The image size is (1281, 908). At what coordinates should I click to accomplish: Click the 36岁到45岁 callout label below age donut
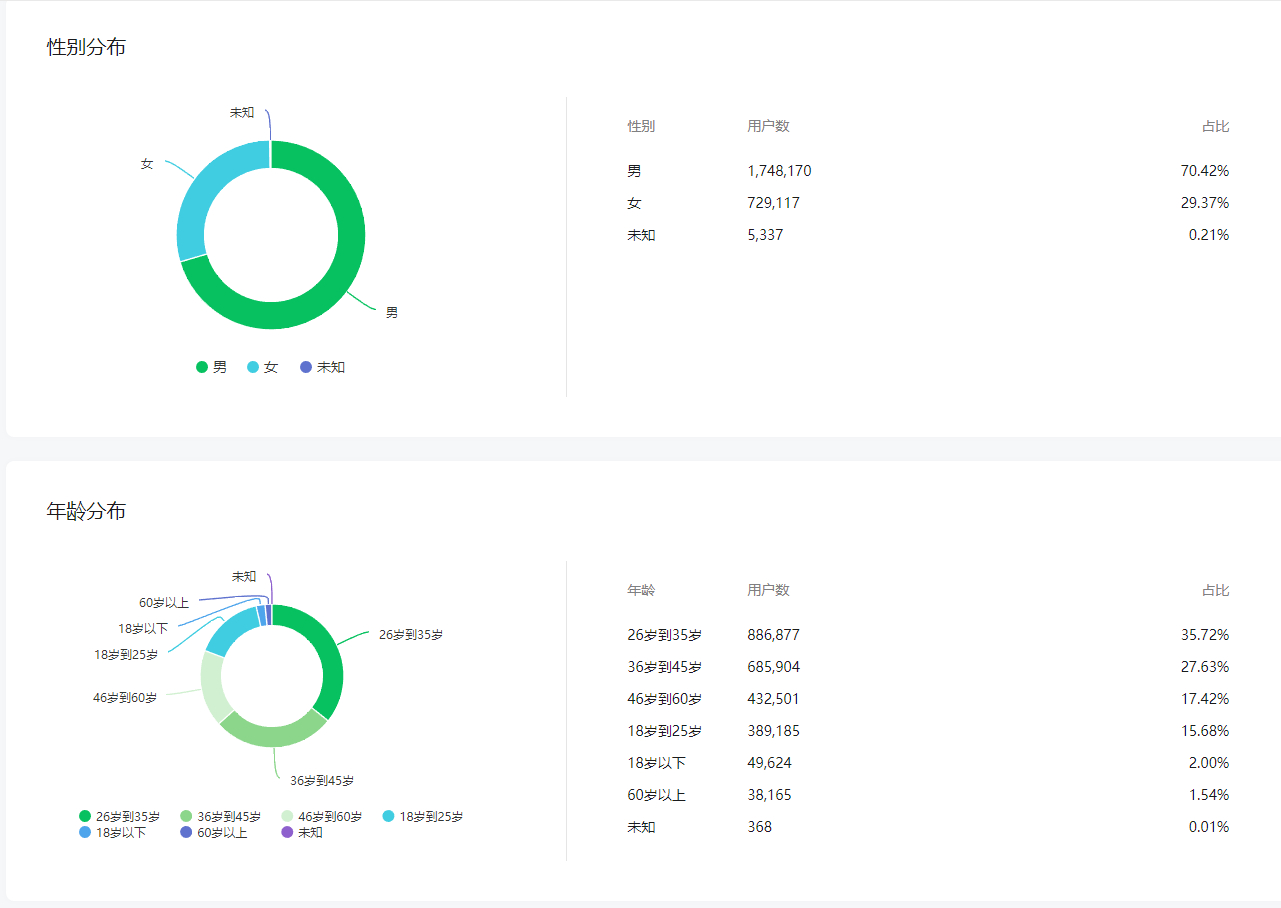(x=322, y=780)
